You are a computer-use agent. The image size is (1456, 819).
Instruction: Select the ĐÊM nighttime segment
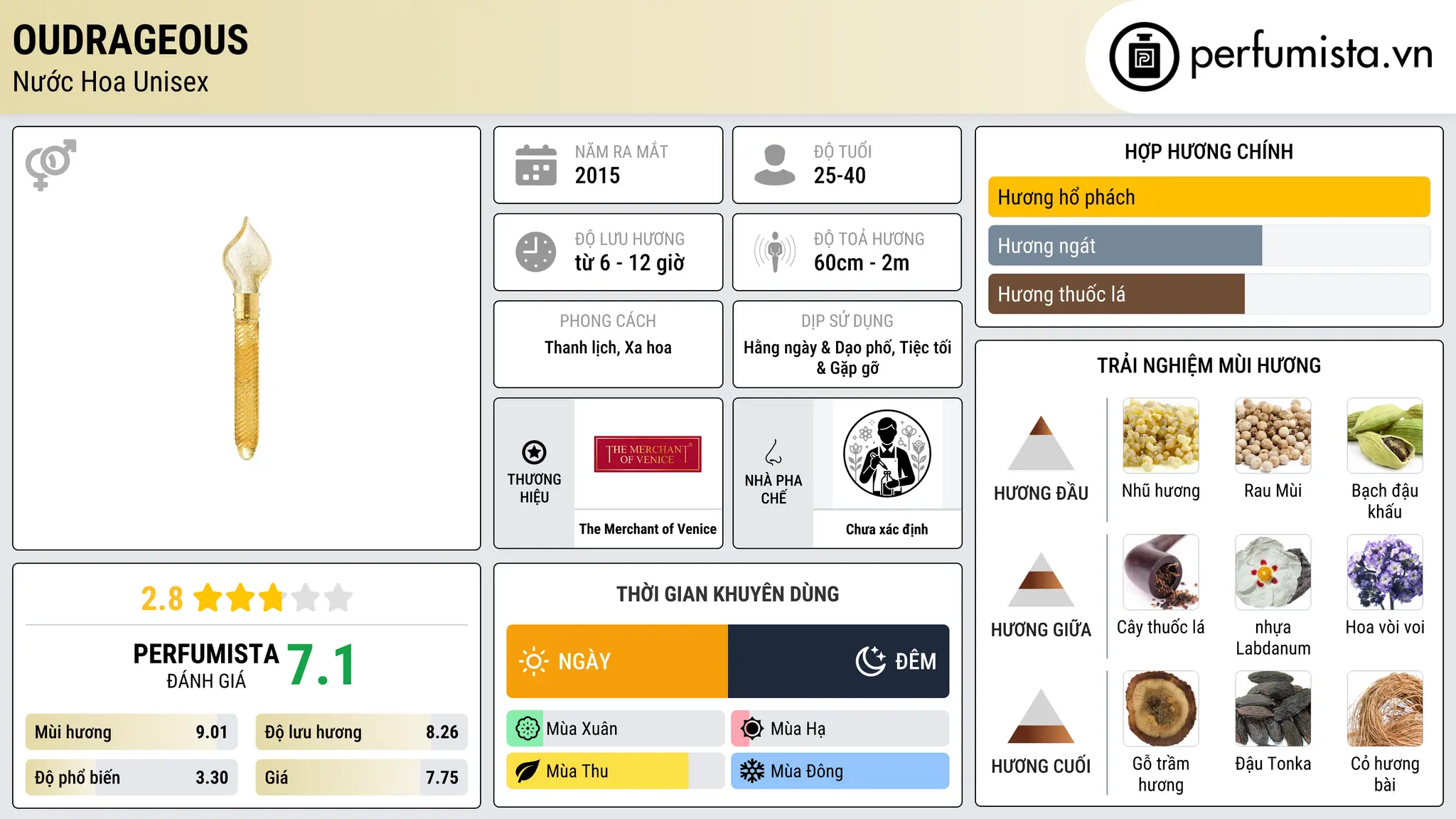[839, 661]
